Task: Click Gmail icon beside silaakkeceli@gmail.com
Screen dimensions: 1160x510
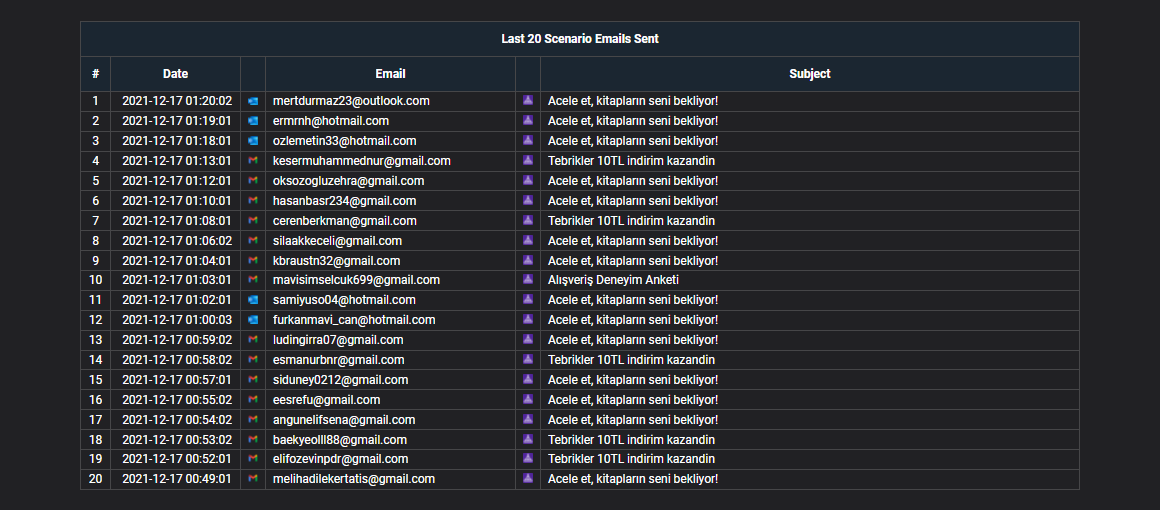Action: pos(253,241)
